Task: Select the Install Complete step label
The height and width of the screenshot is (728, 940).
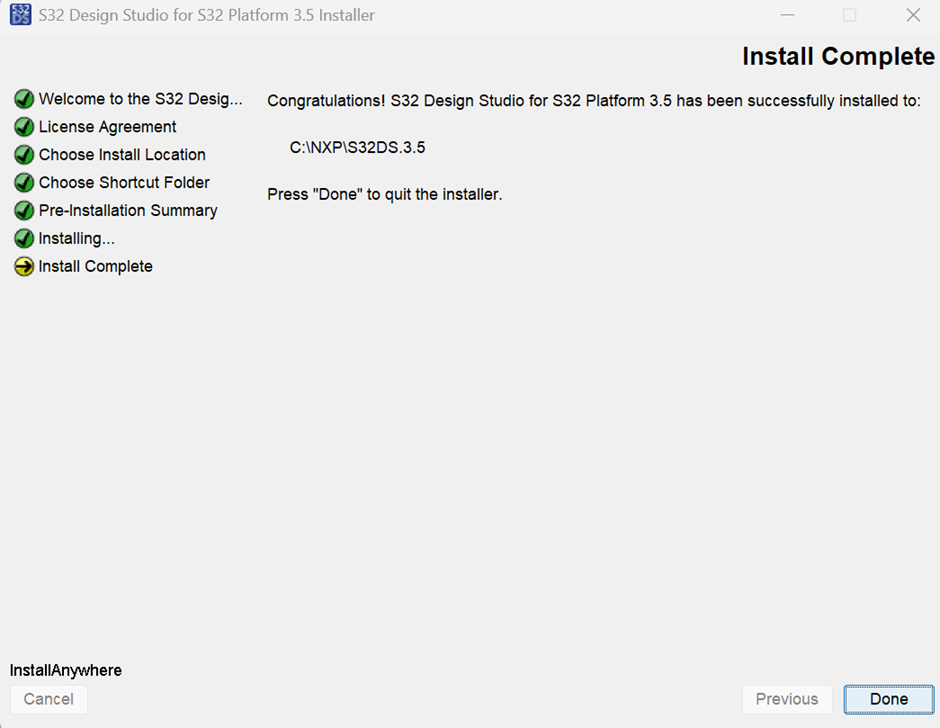Action: coord(95,266)
